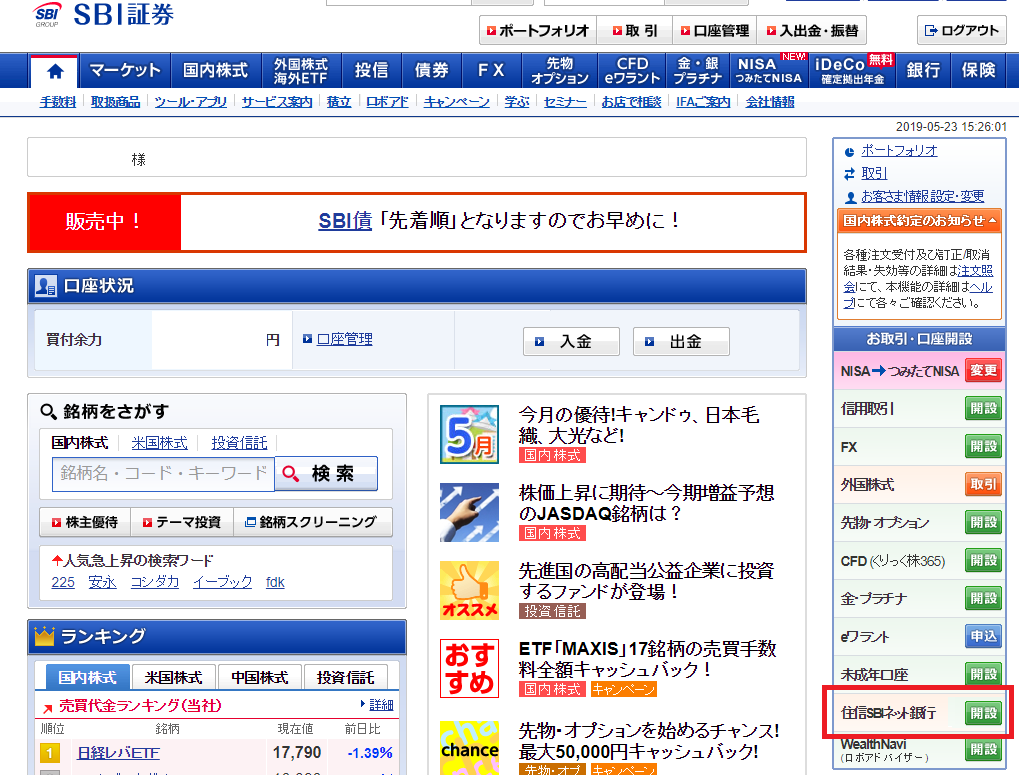Open CFD eワラント menu
The width and height of the screenshot is (1019, 775).
tap(632, 71)
